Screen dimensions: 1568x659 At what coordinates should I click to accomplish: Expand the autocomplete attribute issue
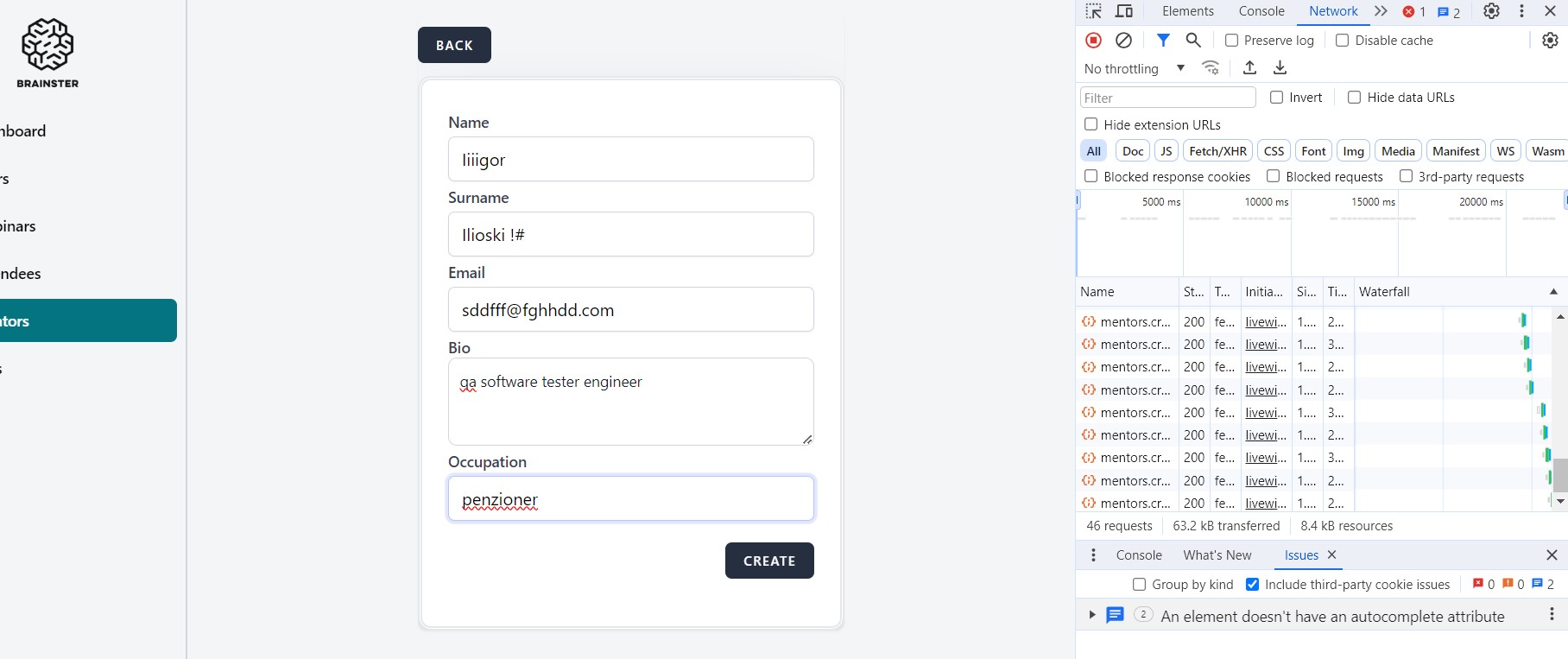point(1092,615)
